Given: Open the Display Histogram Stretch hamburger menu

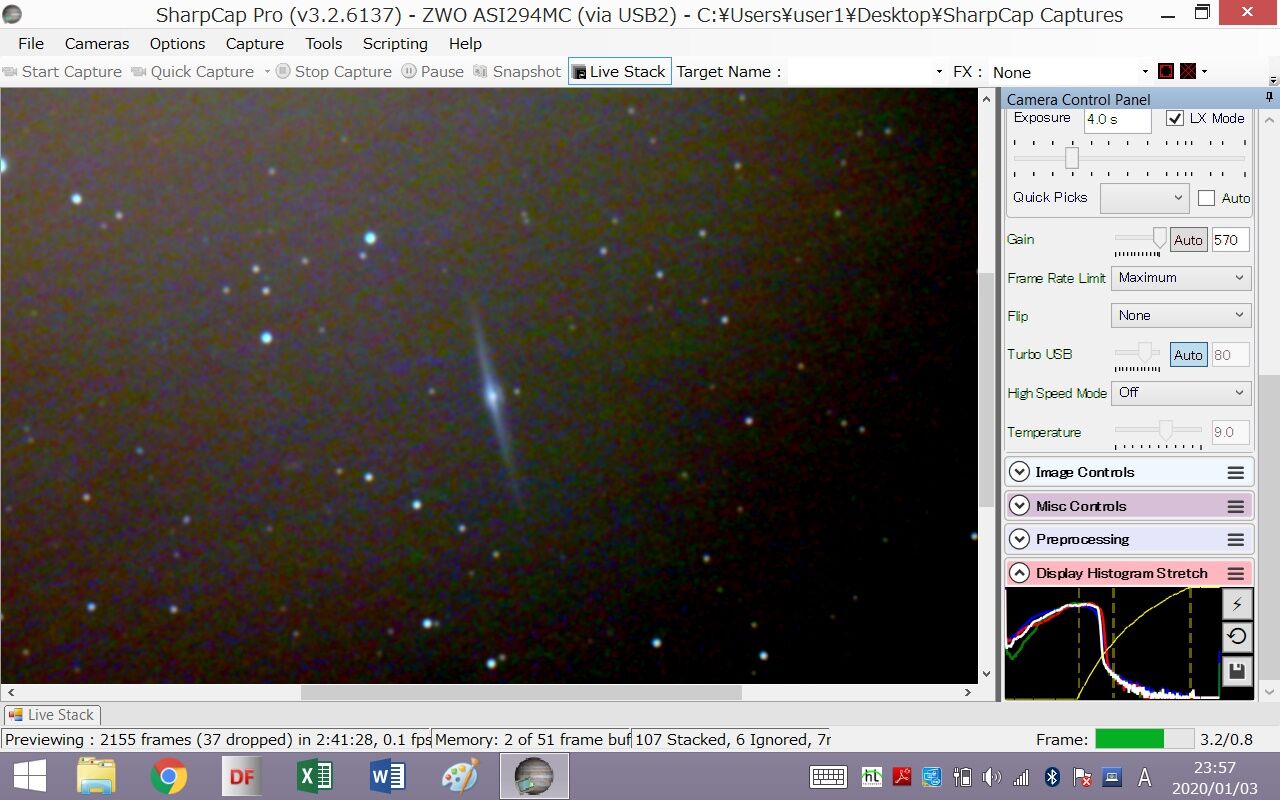Looking at the screenshot, I should [1236, 574].
